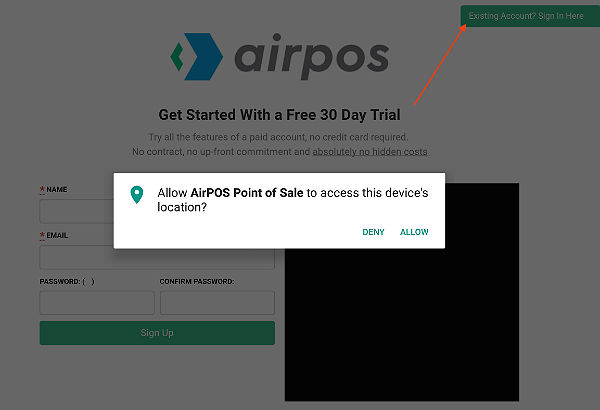Click the Free 30 Day Trial heading

pos(279,115)
